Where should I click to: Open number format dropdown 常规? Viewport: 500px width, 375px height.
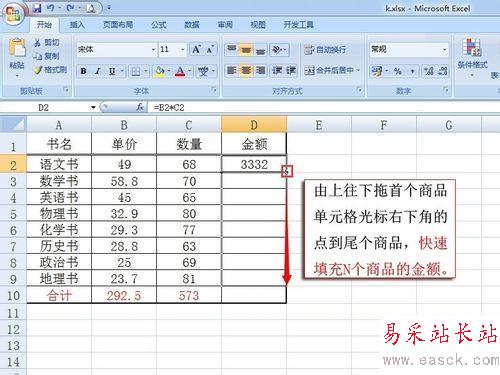[x=444, y=50]
